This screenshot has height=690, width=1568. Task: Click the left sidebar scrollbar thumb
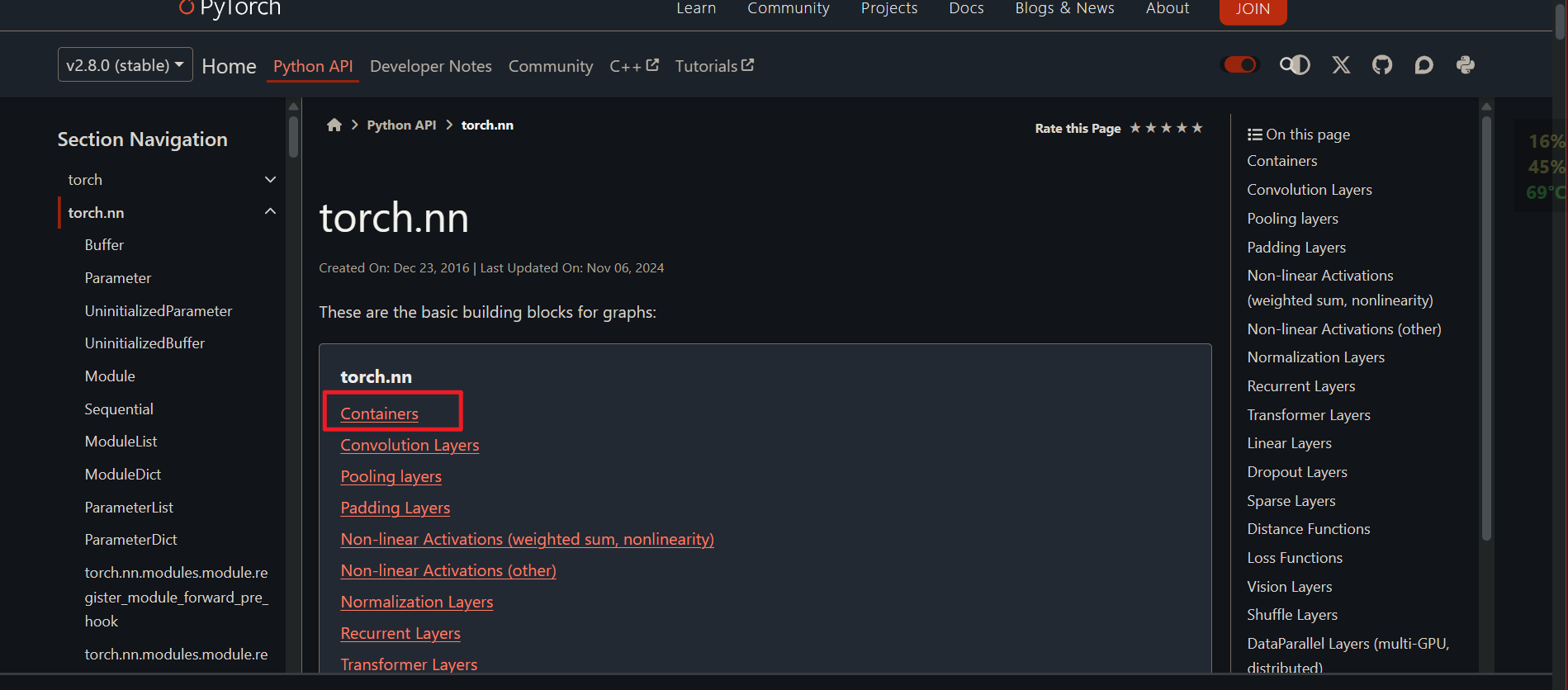(x=293, y=136)
